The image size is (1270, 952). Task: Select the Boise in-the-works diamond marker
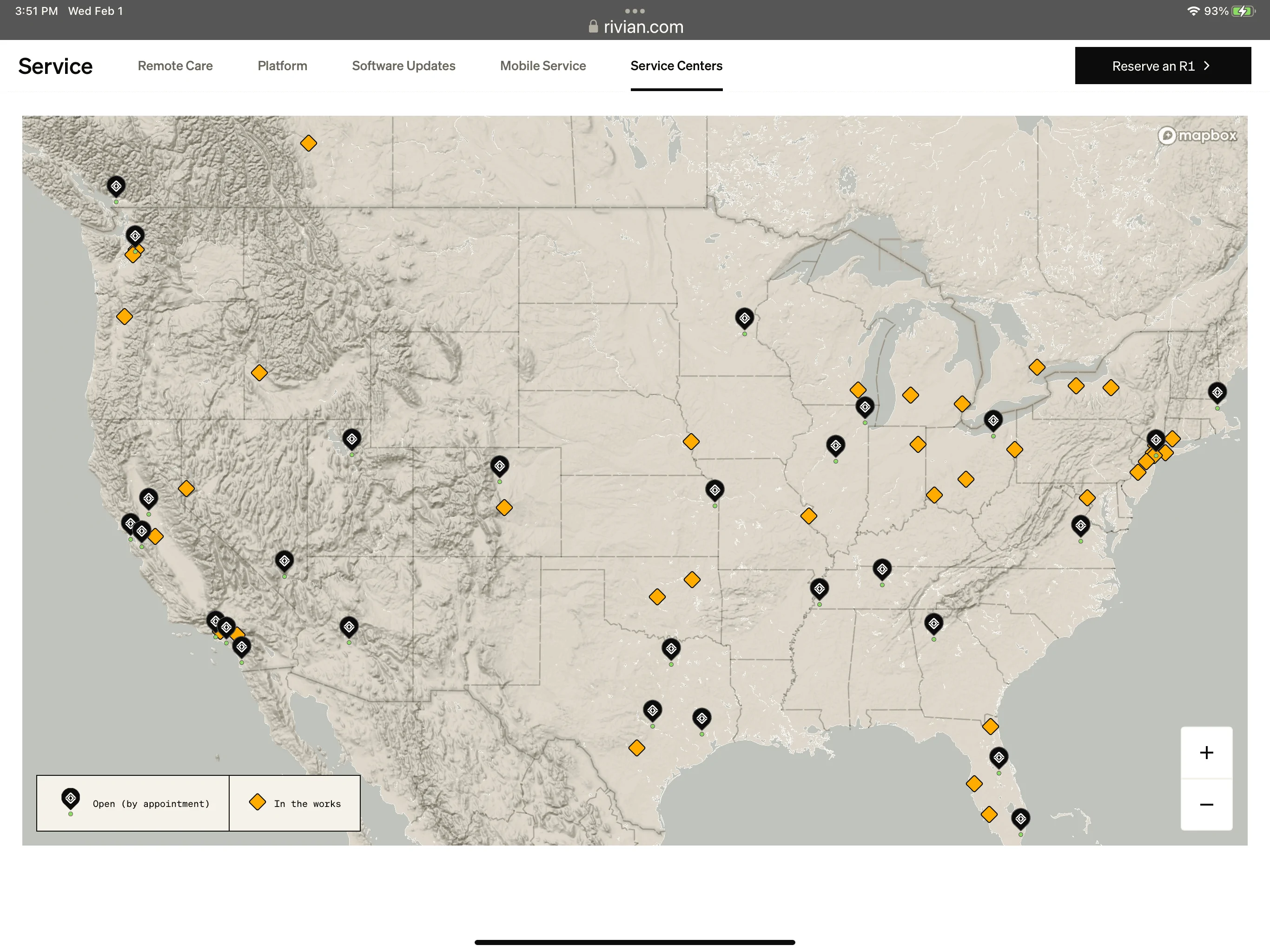(259, 373)
